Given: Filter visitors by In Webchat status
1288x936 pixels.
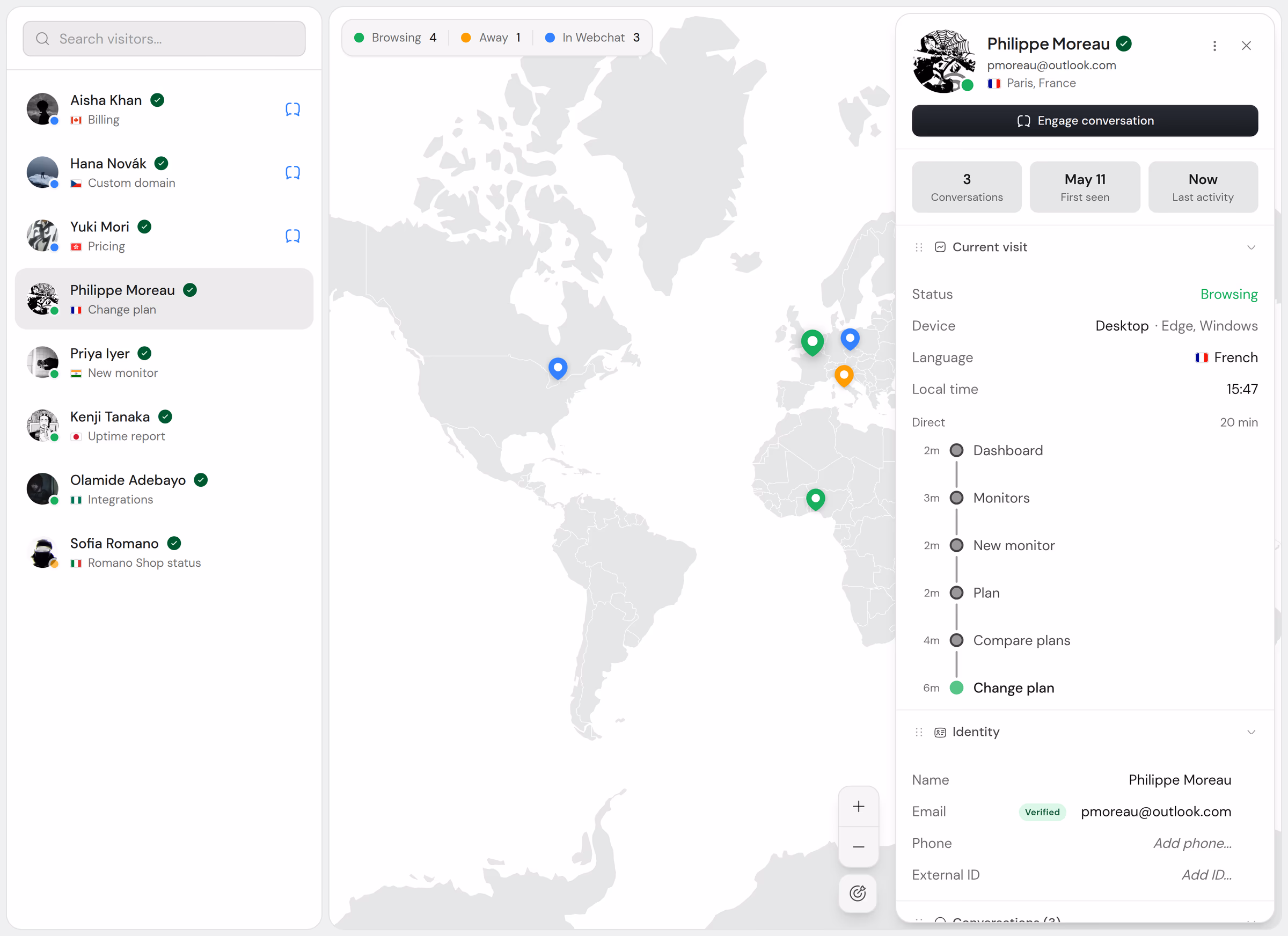Looking at the screenshot, I should pos(592,38).
